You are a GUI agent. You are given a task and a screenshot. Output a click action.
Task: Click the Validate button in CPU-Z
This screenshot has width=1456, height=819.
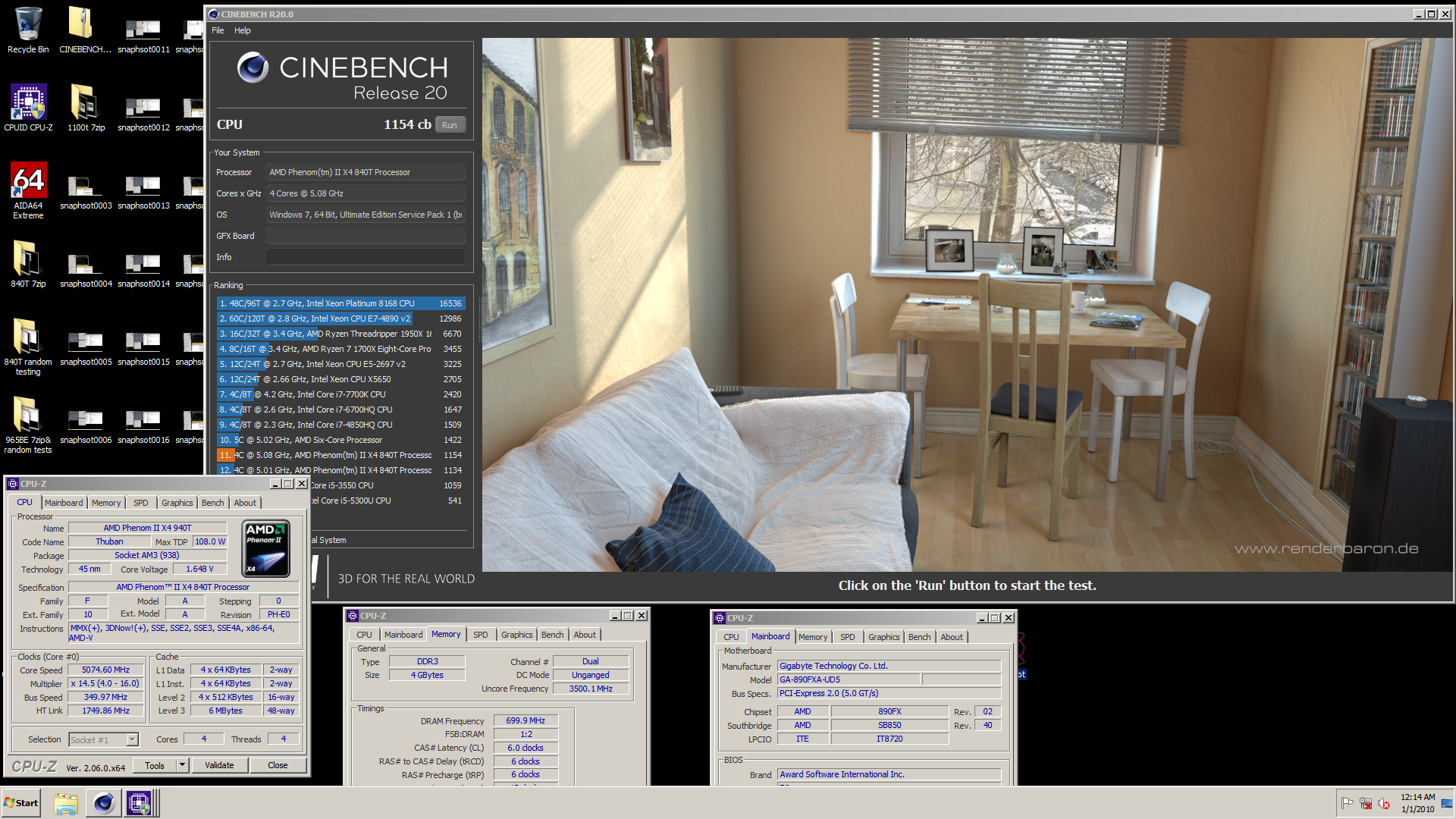[219, 765]
